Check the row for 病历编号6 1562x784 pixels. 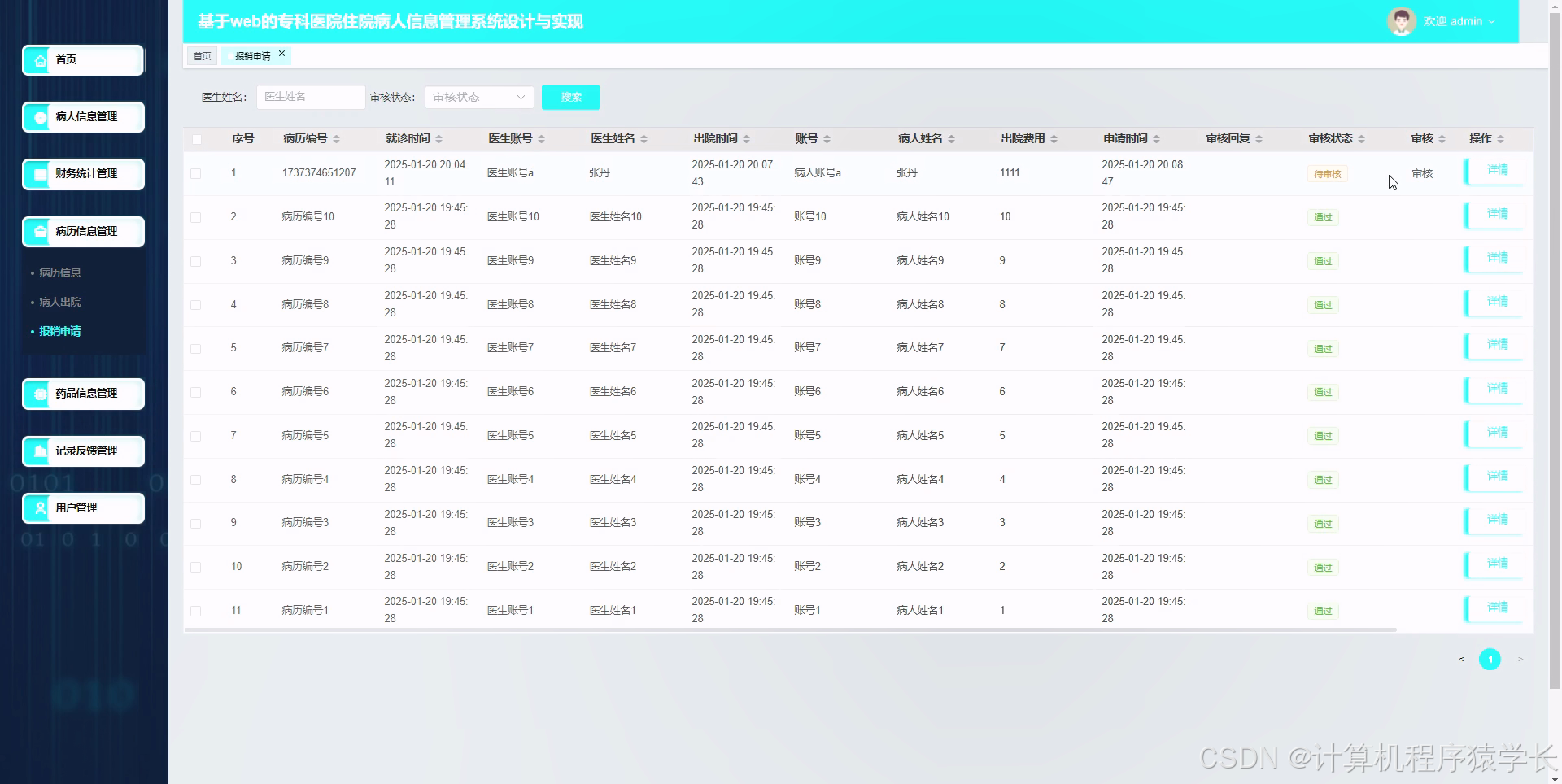(x=196, y=392)
